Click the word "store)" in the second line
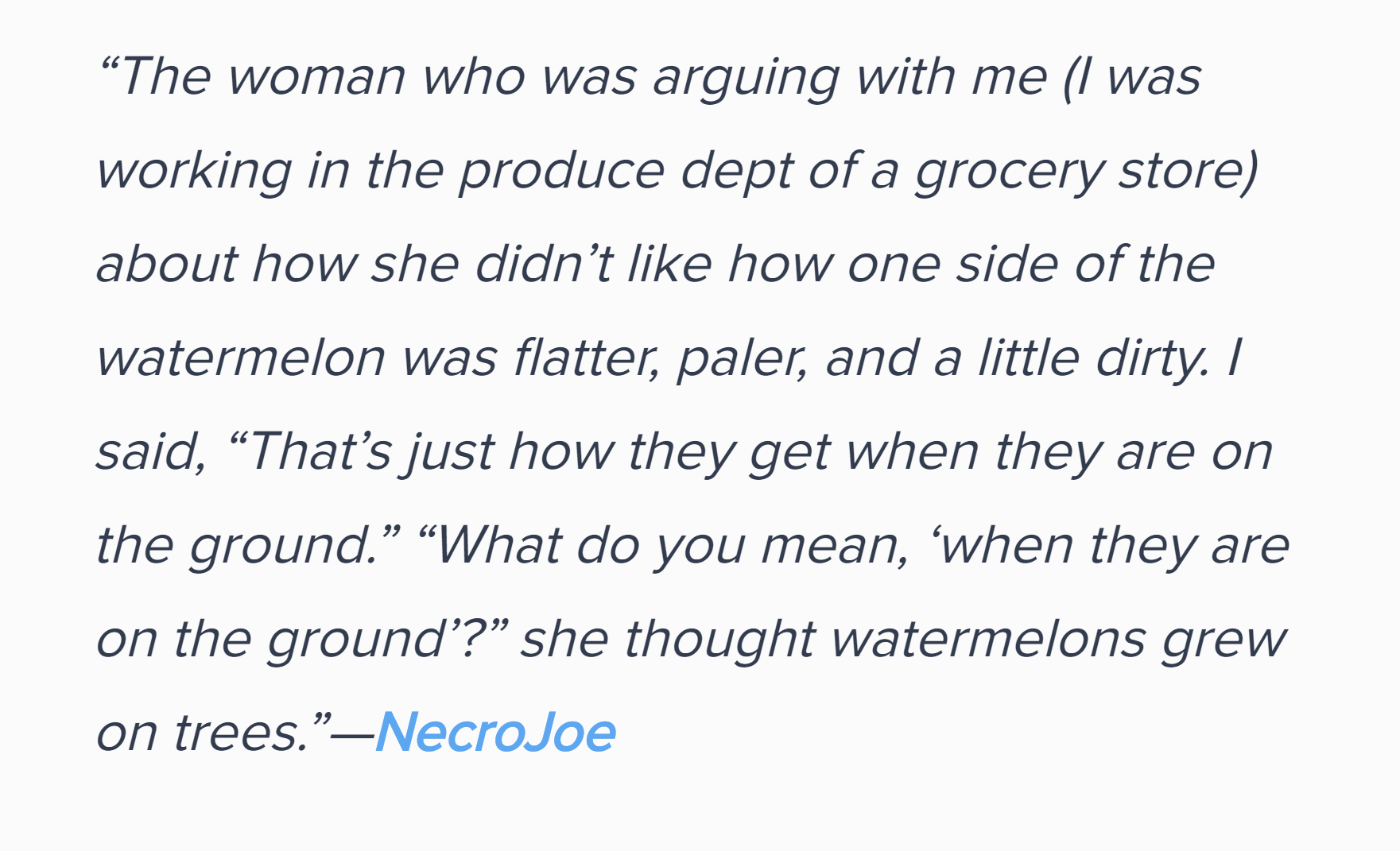Screen dimensions: 1400x851 point(1188,171)
